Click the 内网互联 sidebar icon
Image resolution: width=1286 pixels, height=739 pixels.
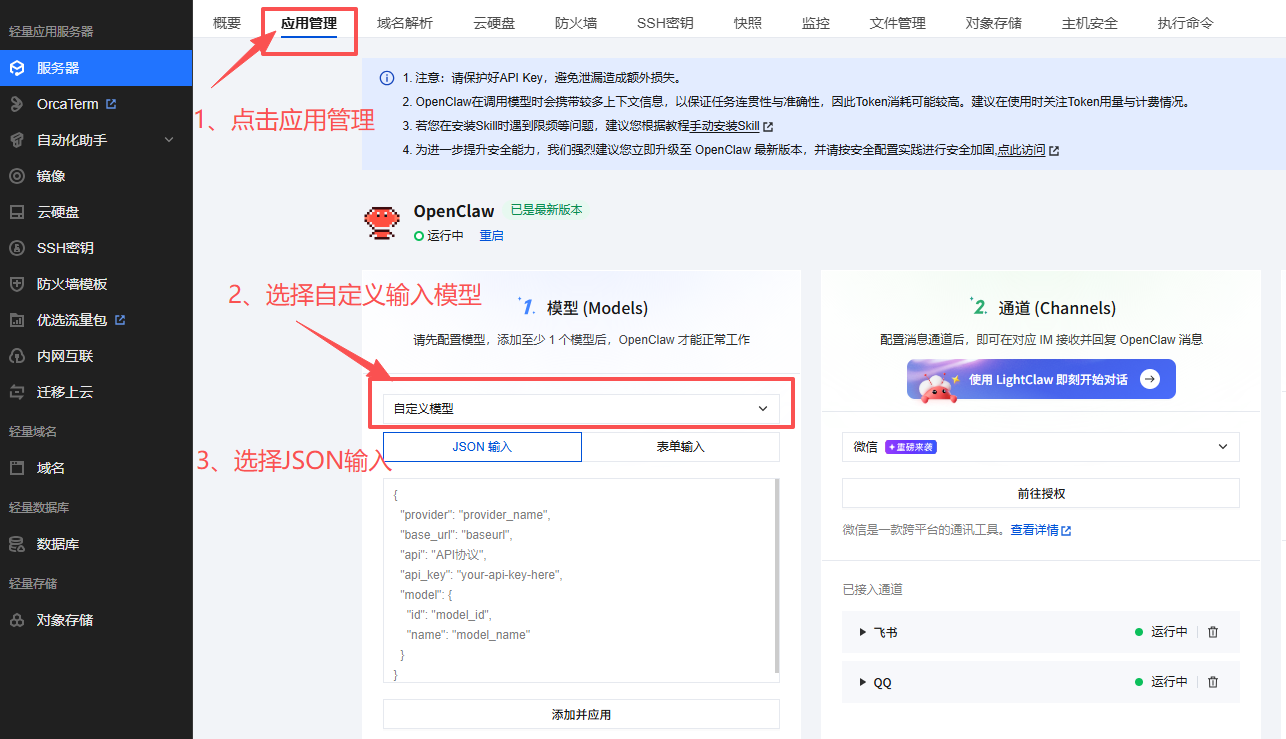click(x=16, y=356)
